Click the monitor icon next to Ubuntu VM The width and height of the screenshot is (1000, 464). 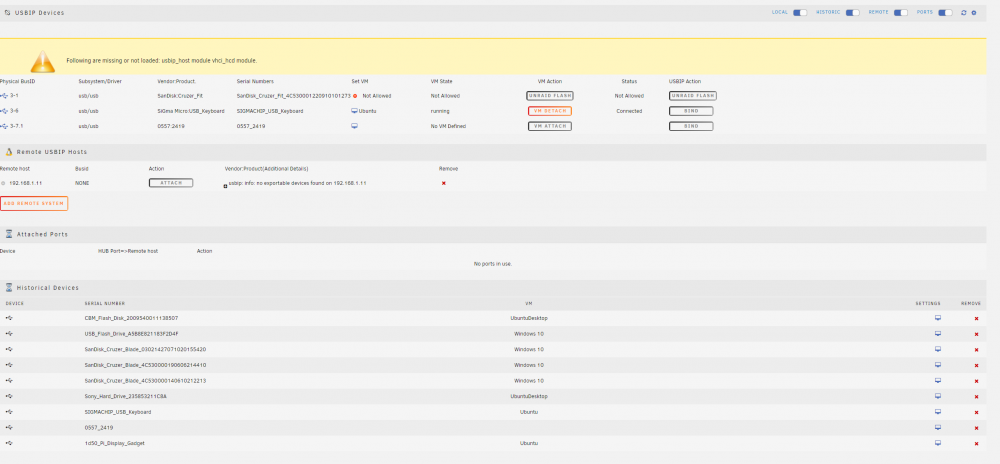[x=355, y=111]
